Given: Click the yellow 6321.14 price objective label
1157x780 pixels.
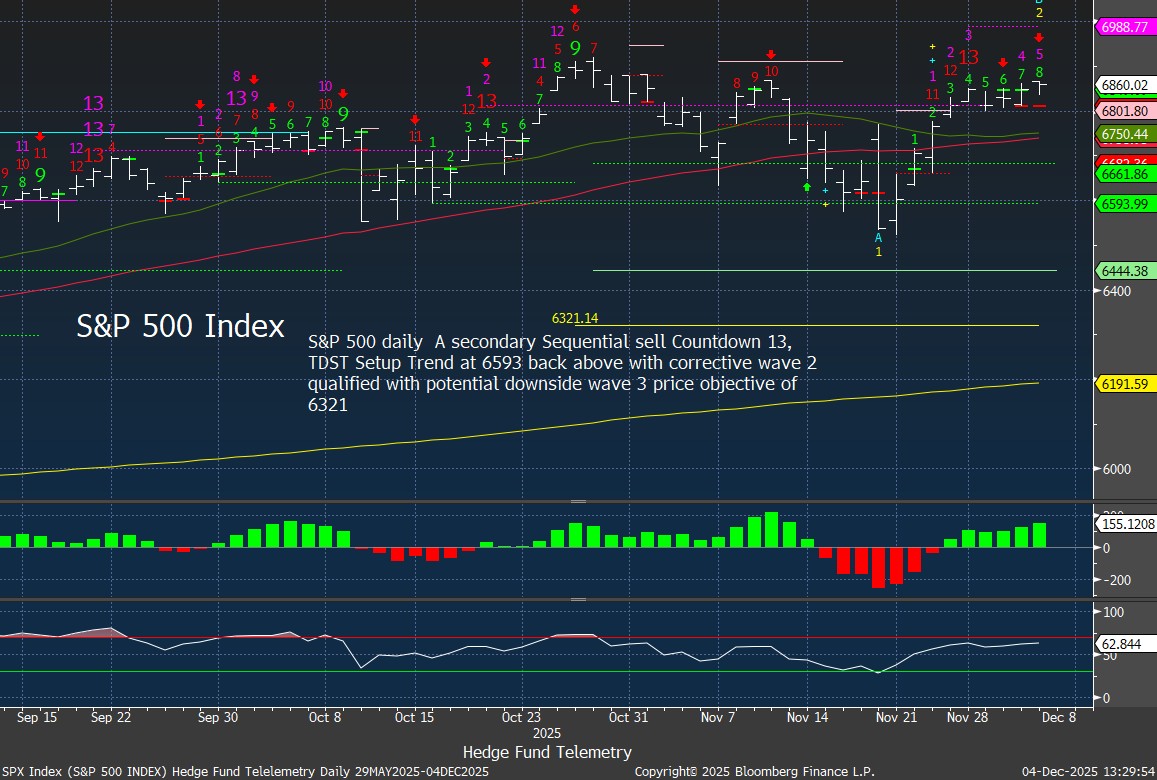Looking at the screenshot, I should [574, 318].
